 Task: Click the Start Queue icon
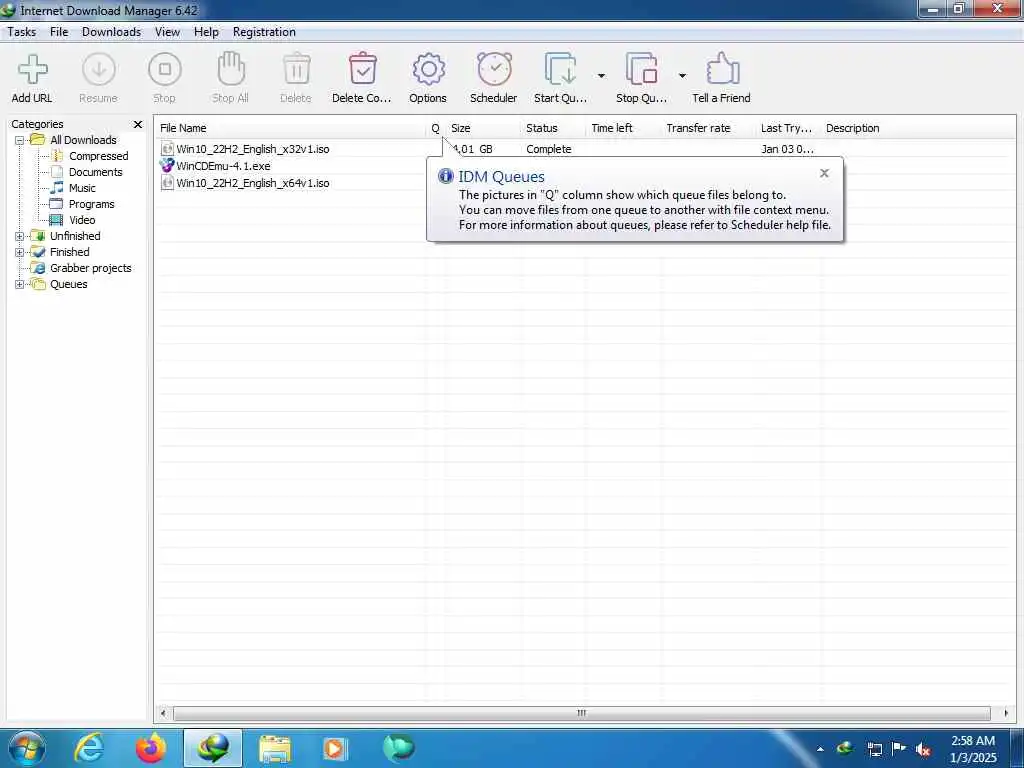pos(561,69)
